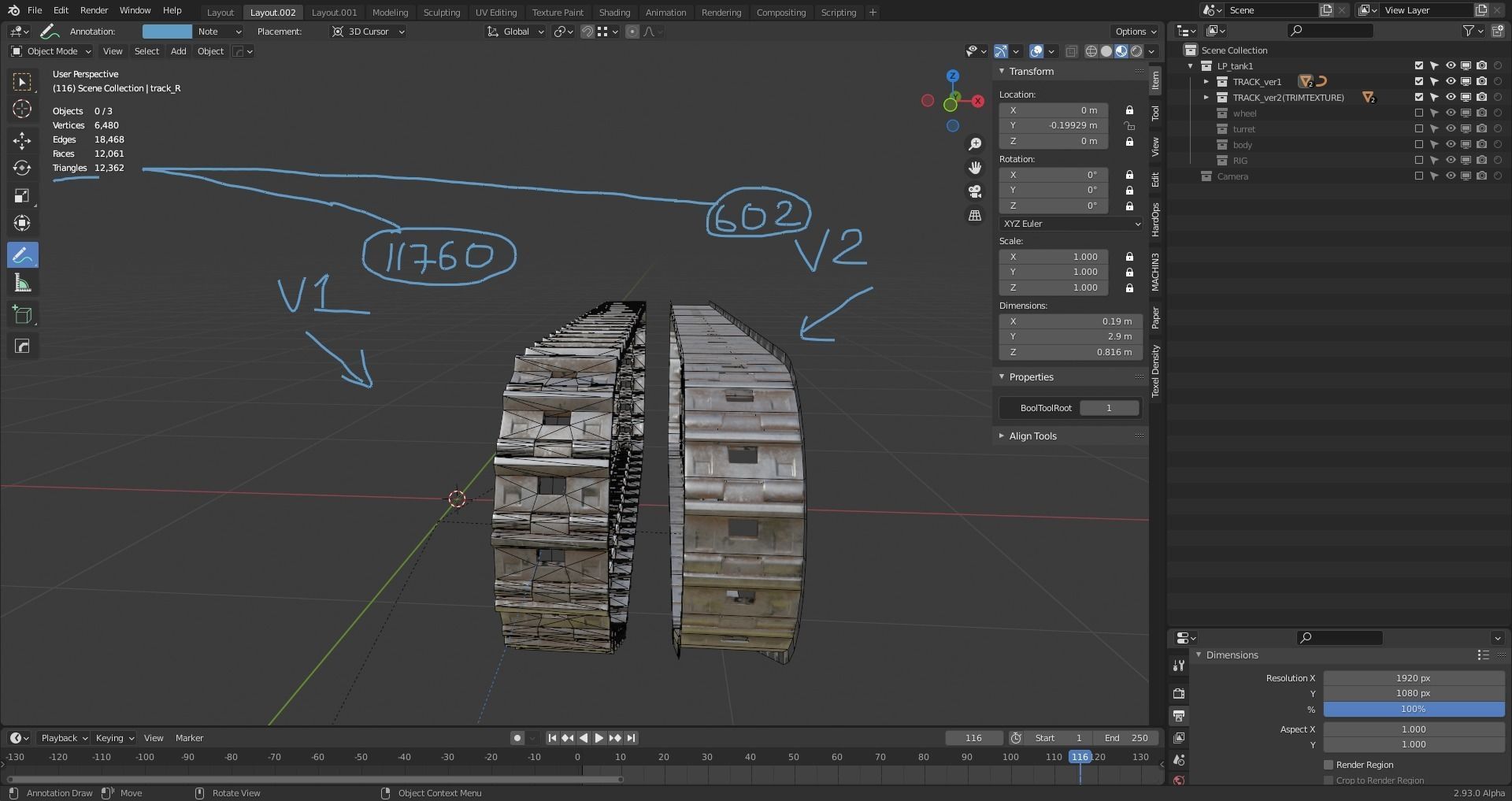Toggle the Scale Z lock
The image size is (1512, 801).
(1129, 287)
